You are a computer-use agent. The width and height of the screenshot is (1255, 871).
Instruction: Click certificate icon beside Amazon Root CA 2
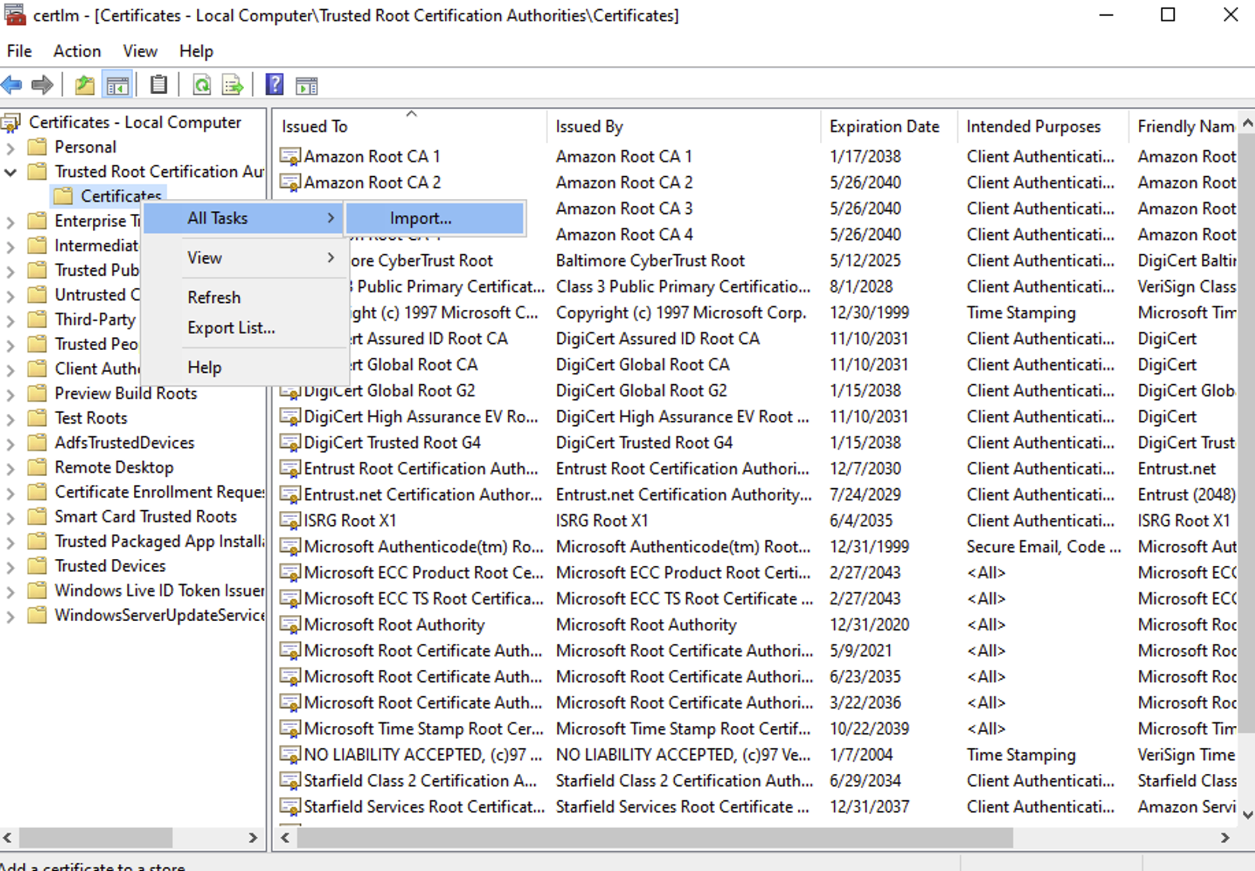pyautogui.click(x=290, y=182)
